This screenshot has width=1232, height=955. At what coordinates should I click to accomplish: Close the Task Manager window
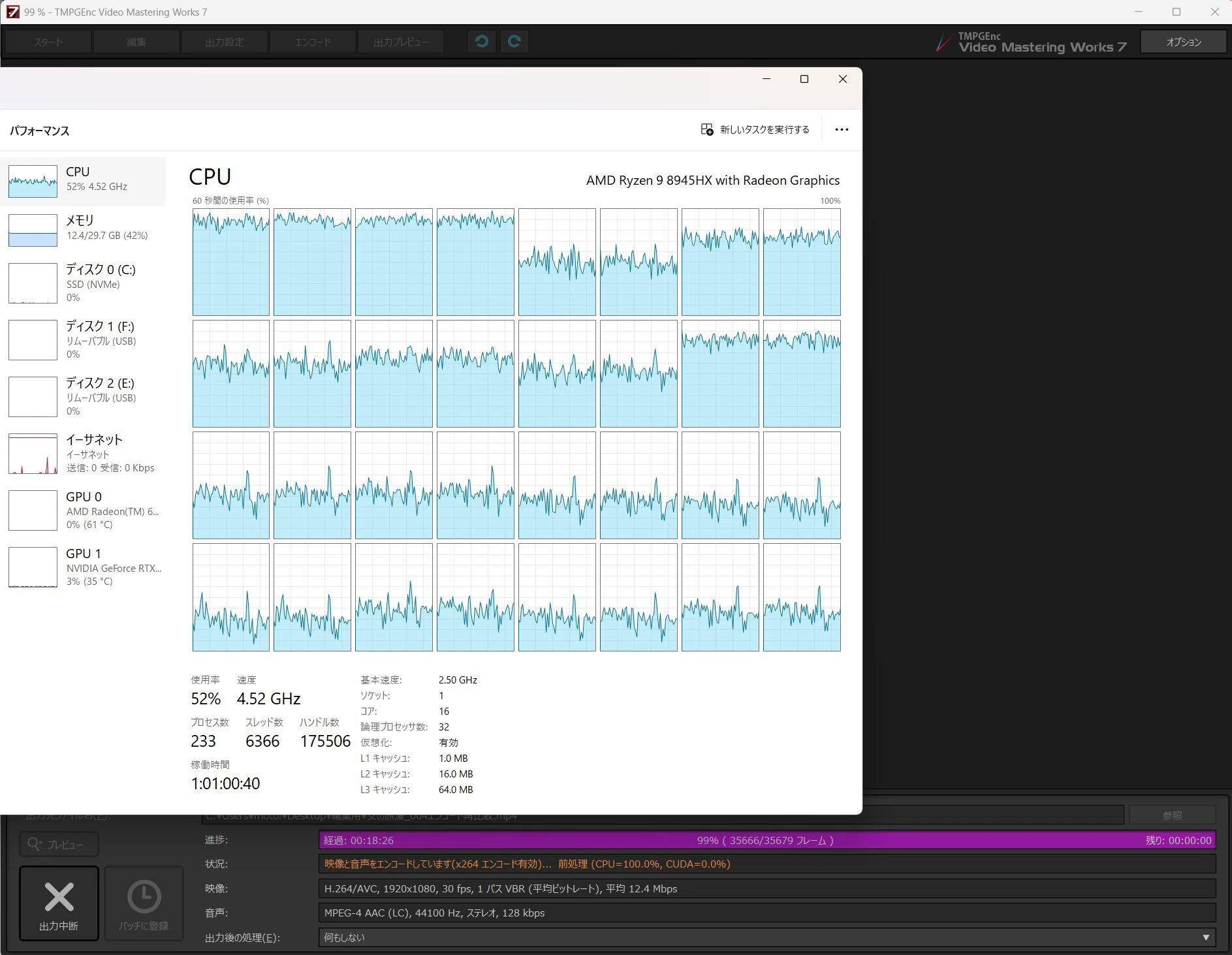[x=843, y=79]
